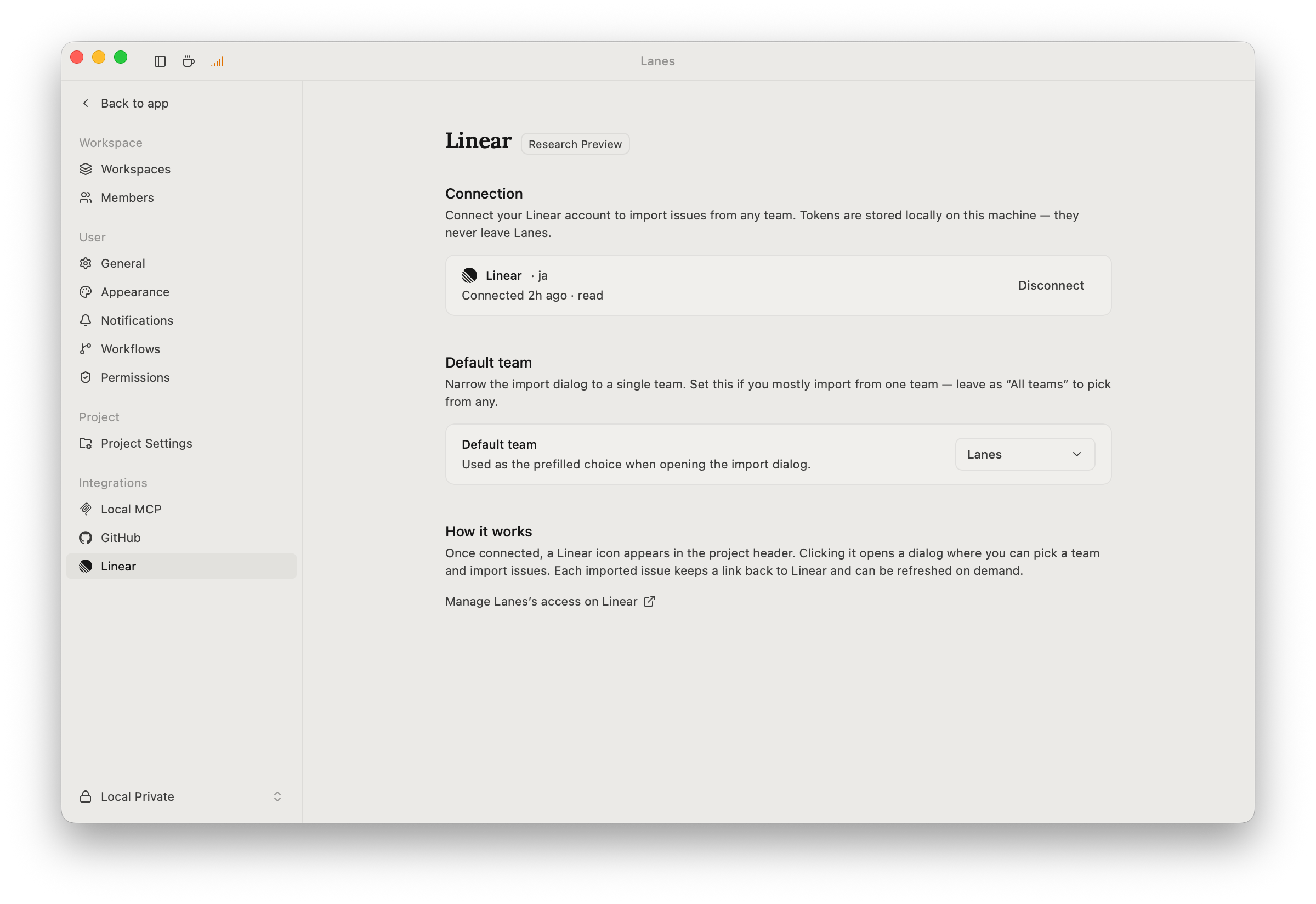Click the General gear icon
The height and width of the screenshot is (904, 1316).
86,263
